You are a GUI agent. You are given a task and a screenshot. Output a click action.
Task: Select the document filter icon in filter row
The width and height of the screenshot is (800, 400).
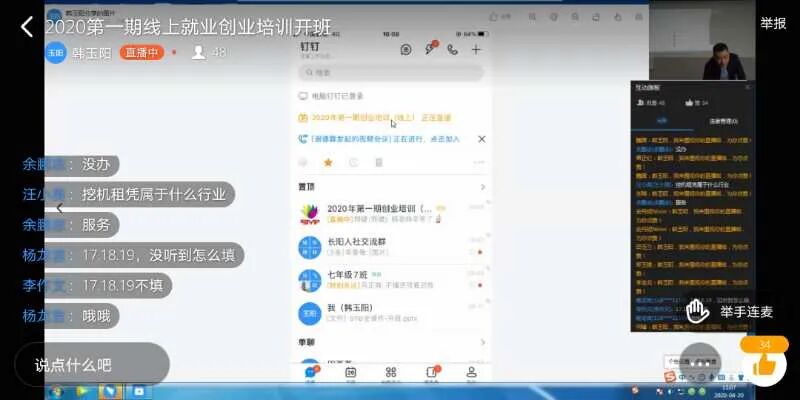pyautogui.click(x=379, y=163)
